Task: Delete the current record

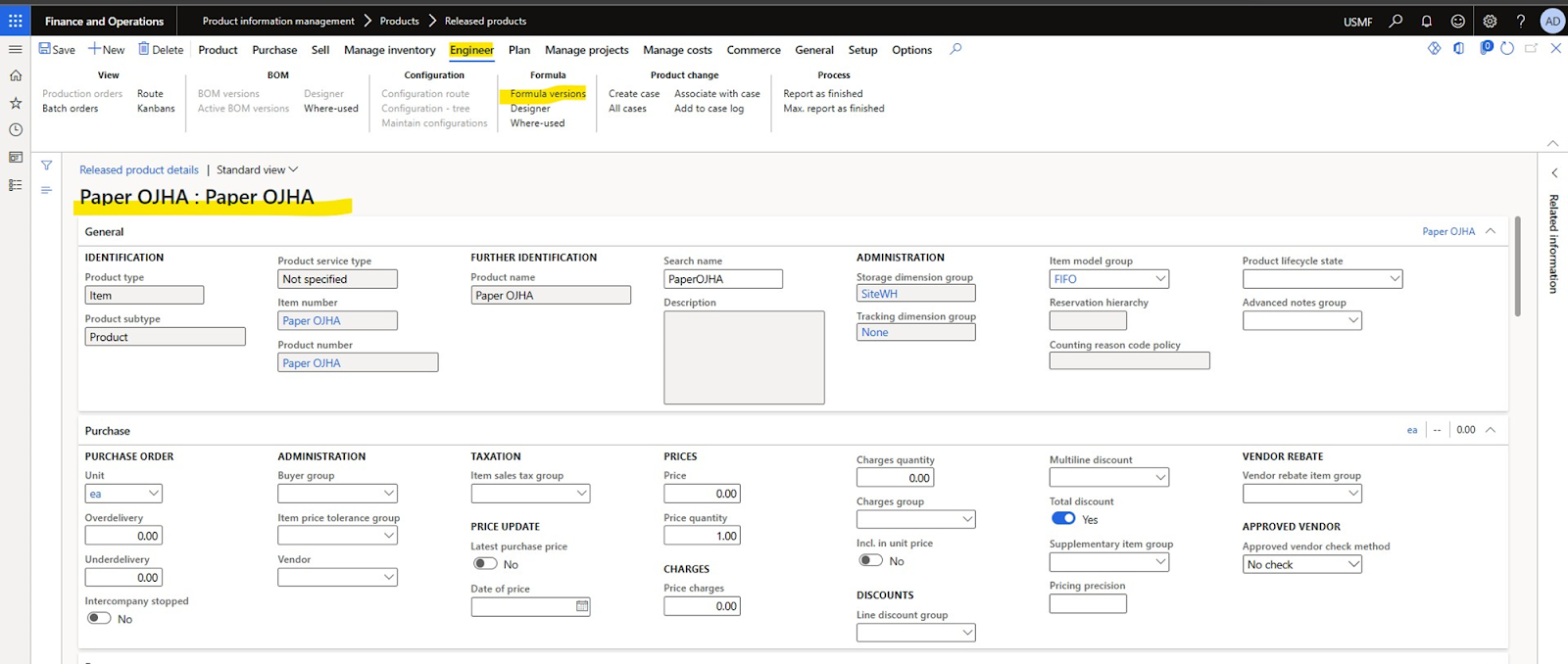Action: tap(161, 49)
